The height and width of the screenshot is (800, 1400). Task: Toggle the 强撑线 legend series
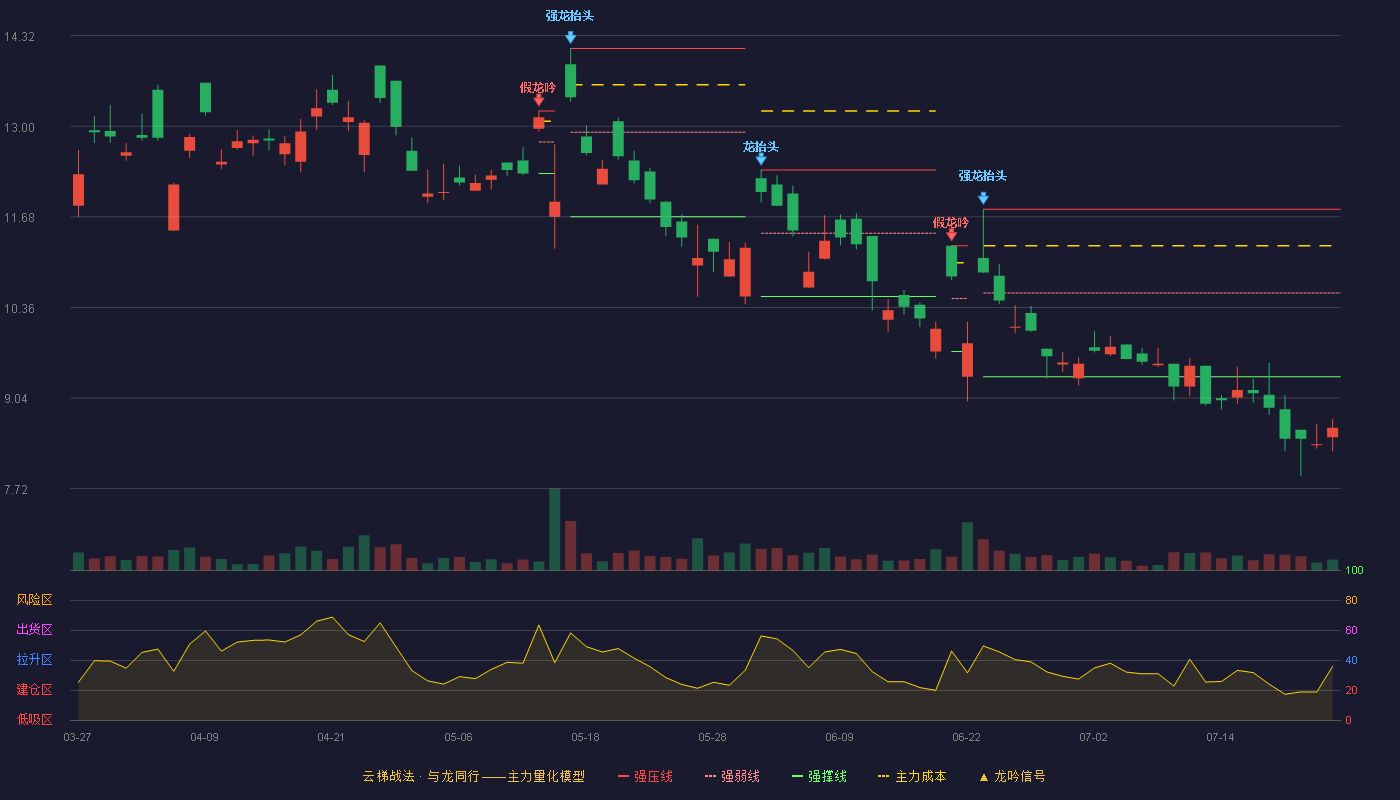click(819, 776)
